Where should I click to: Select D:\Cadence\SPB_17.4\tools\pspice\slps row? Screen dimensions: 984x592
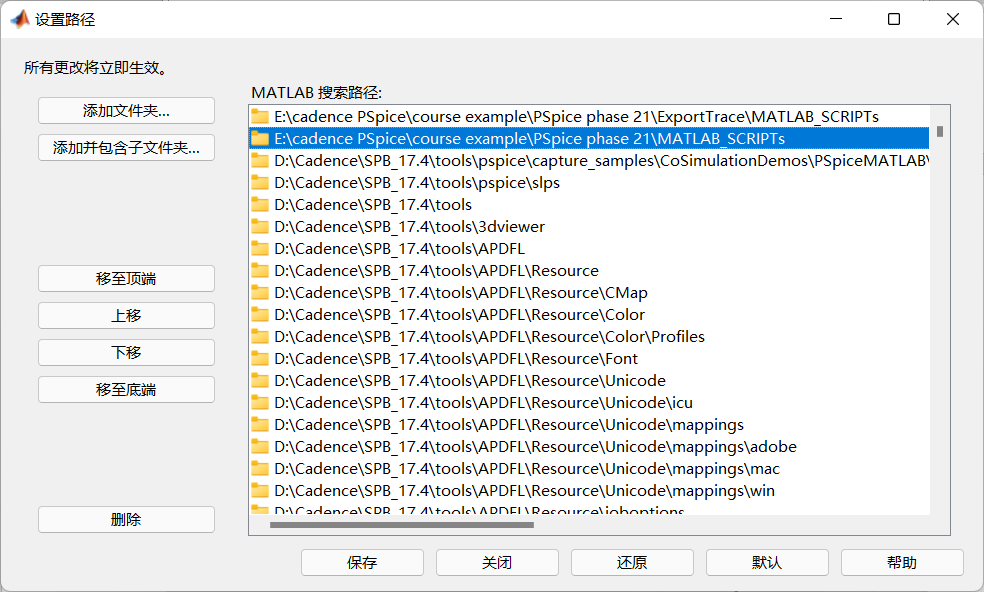coord(589,183)
